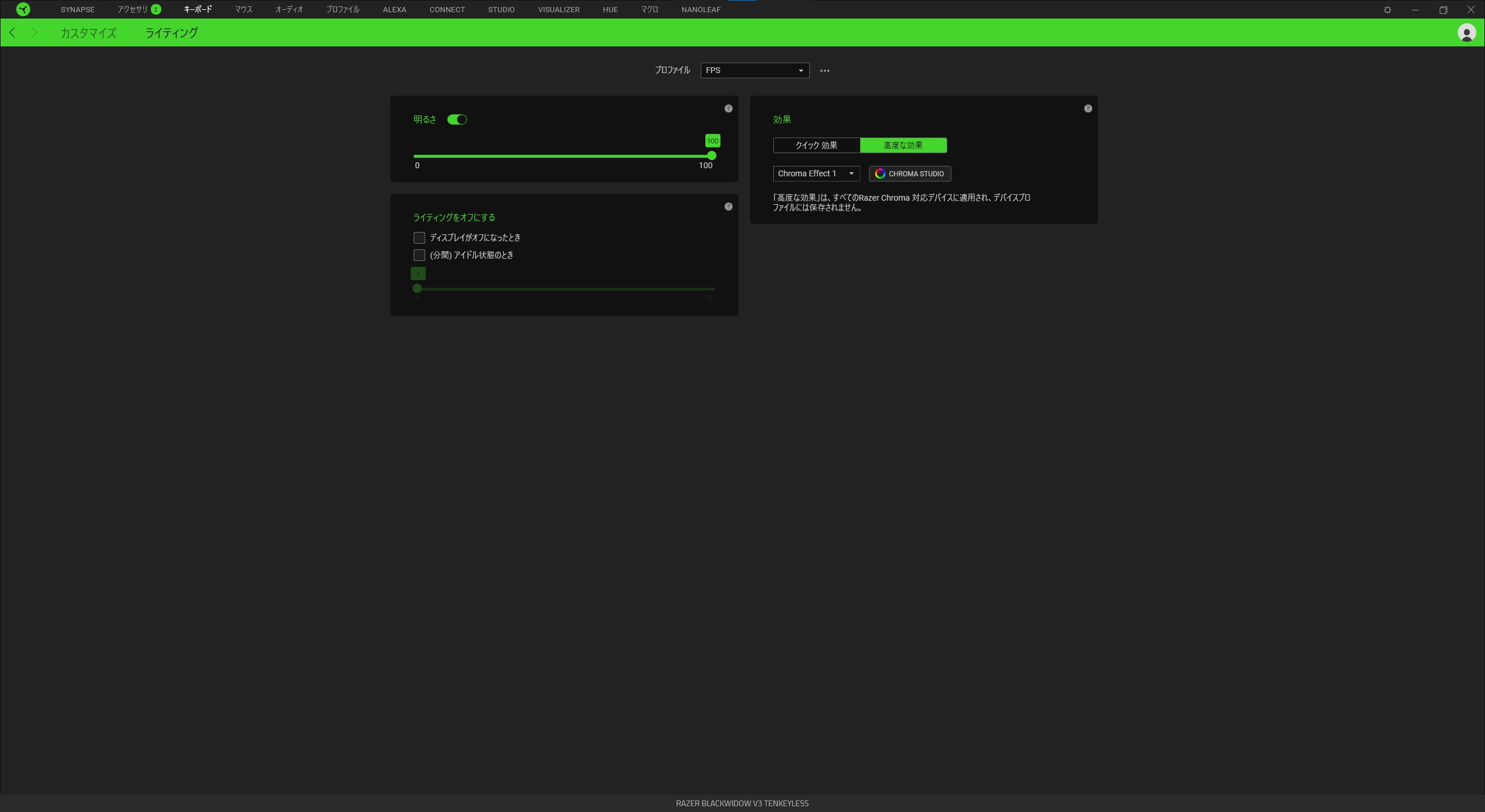Go forward with the right arrow

click(34, 32)
